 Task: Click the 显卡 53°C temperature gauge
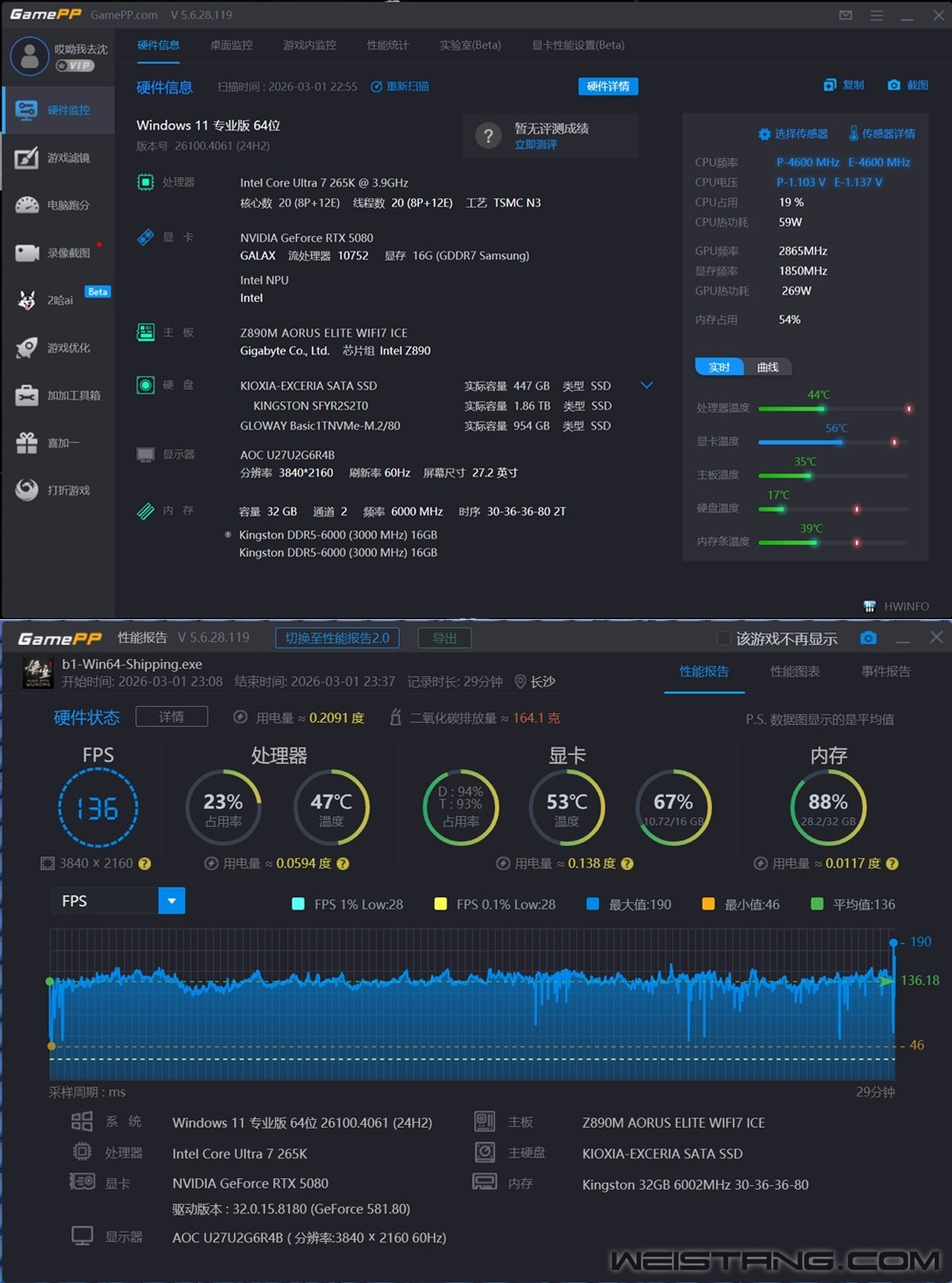pyautogui.click(x=566, y=808)
